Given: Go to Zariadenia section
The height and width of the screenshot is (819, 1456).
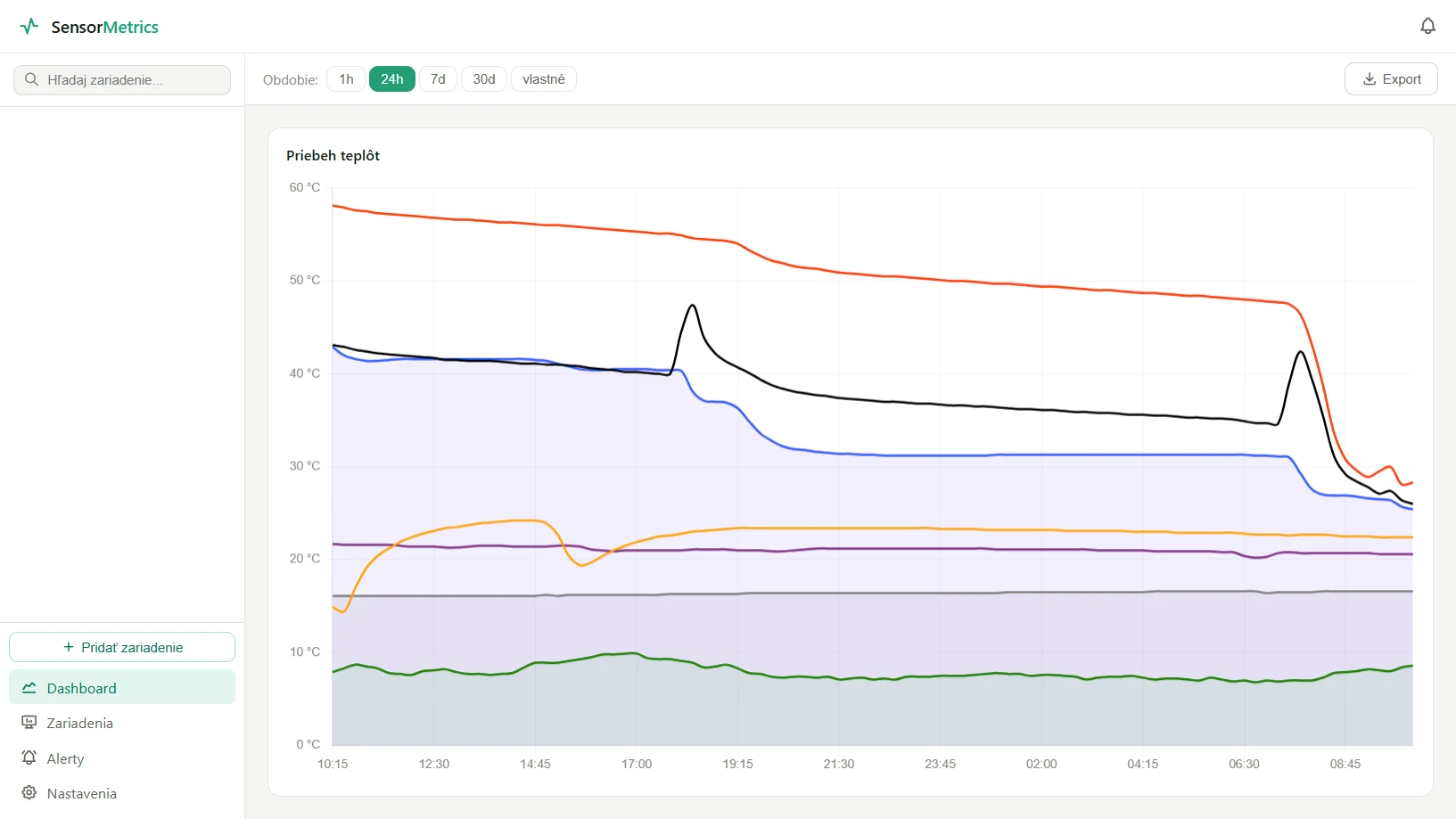Looking at the screenshot, I should (122, 723).
